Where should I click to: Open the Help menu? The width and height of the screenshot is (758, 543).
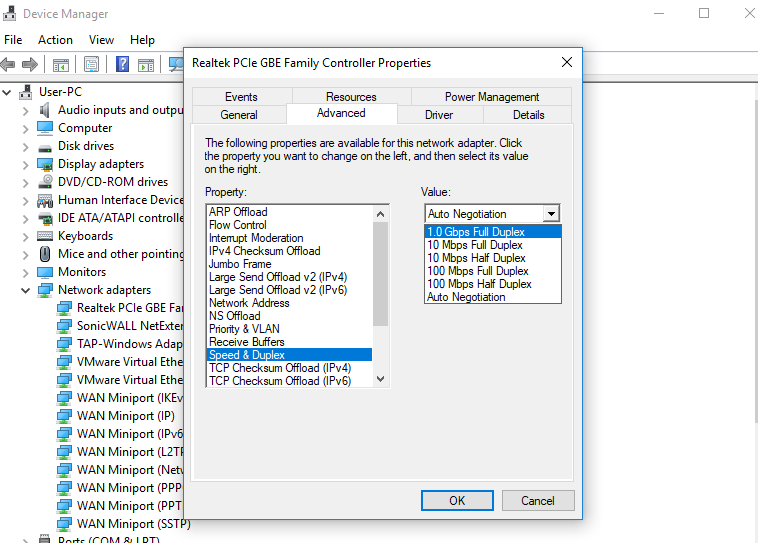coord(142,40)
